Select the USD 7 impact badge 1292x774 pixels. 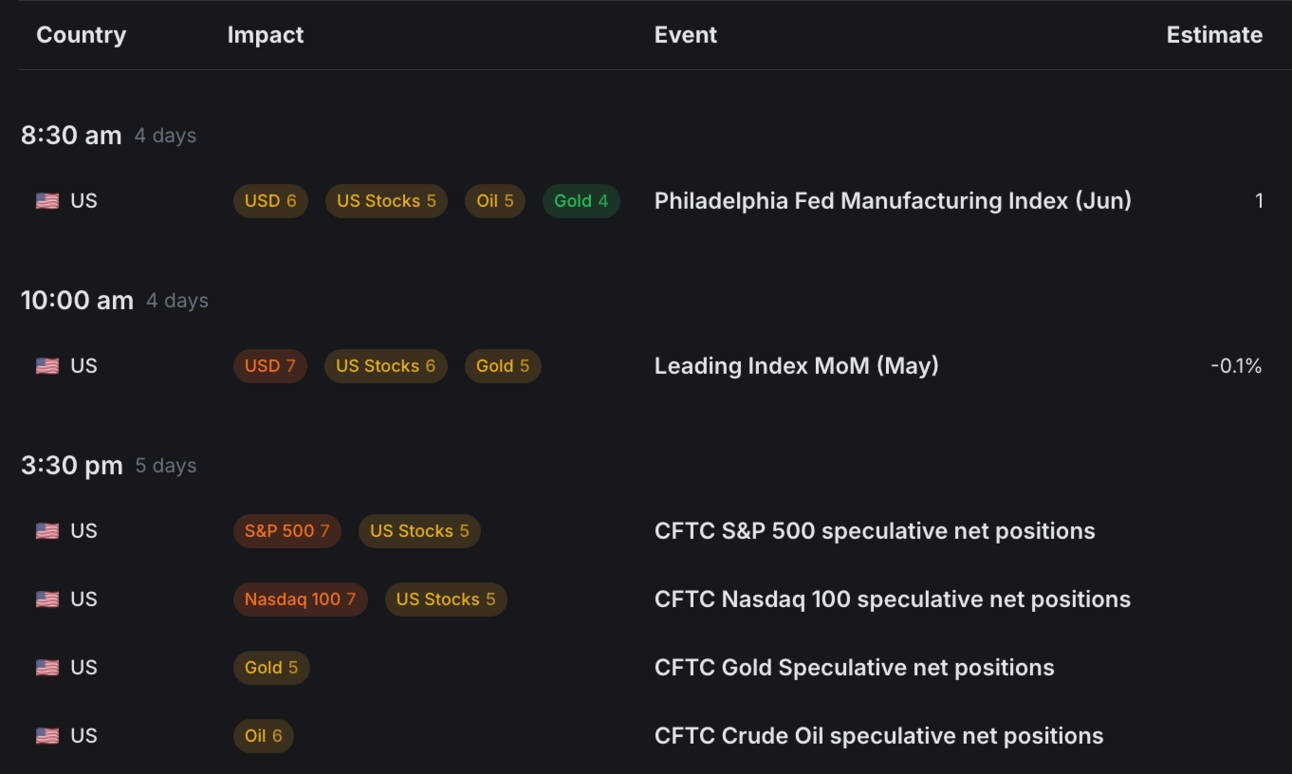tap(270, 366)
